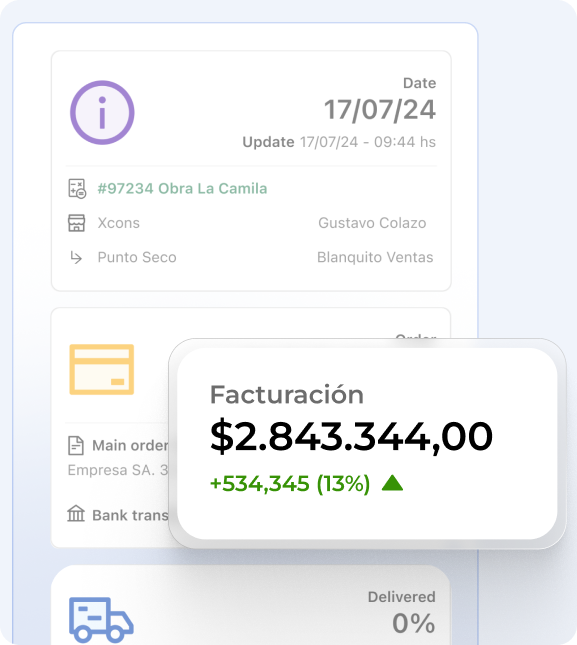This screenshot has height=645, width=577.
Task: Click the yellow credit card icon
Action: 102,369
